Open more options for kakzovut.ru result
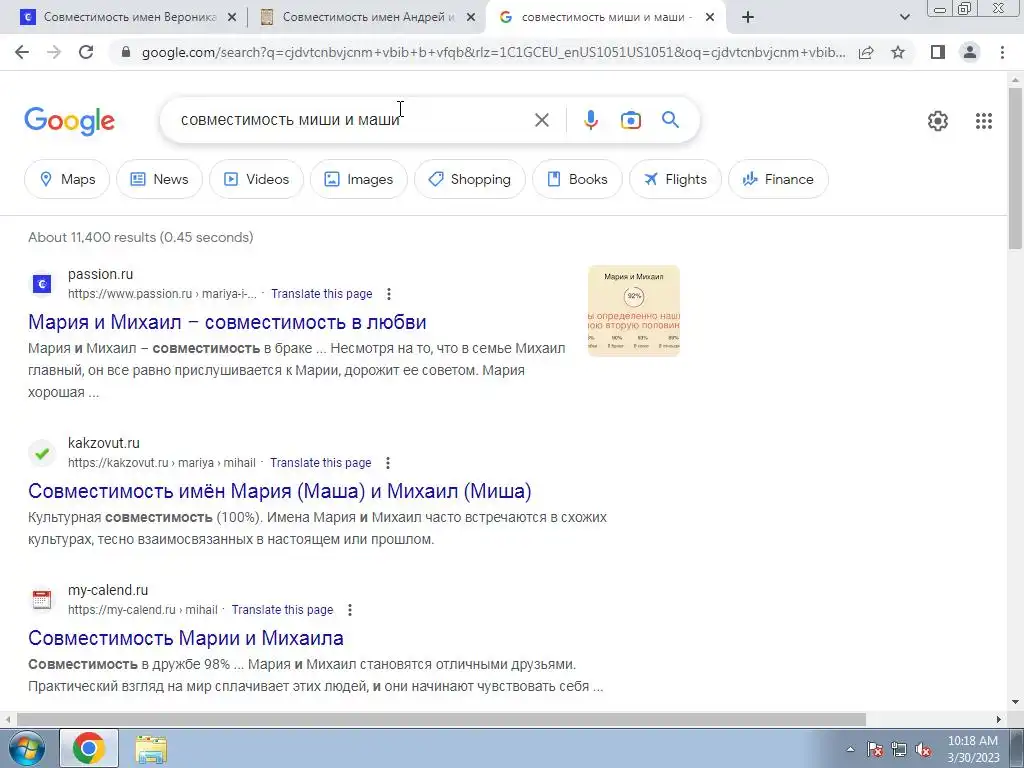This screenshot has height=768, width=1024. [x=388, y=463]
